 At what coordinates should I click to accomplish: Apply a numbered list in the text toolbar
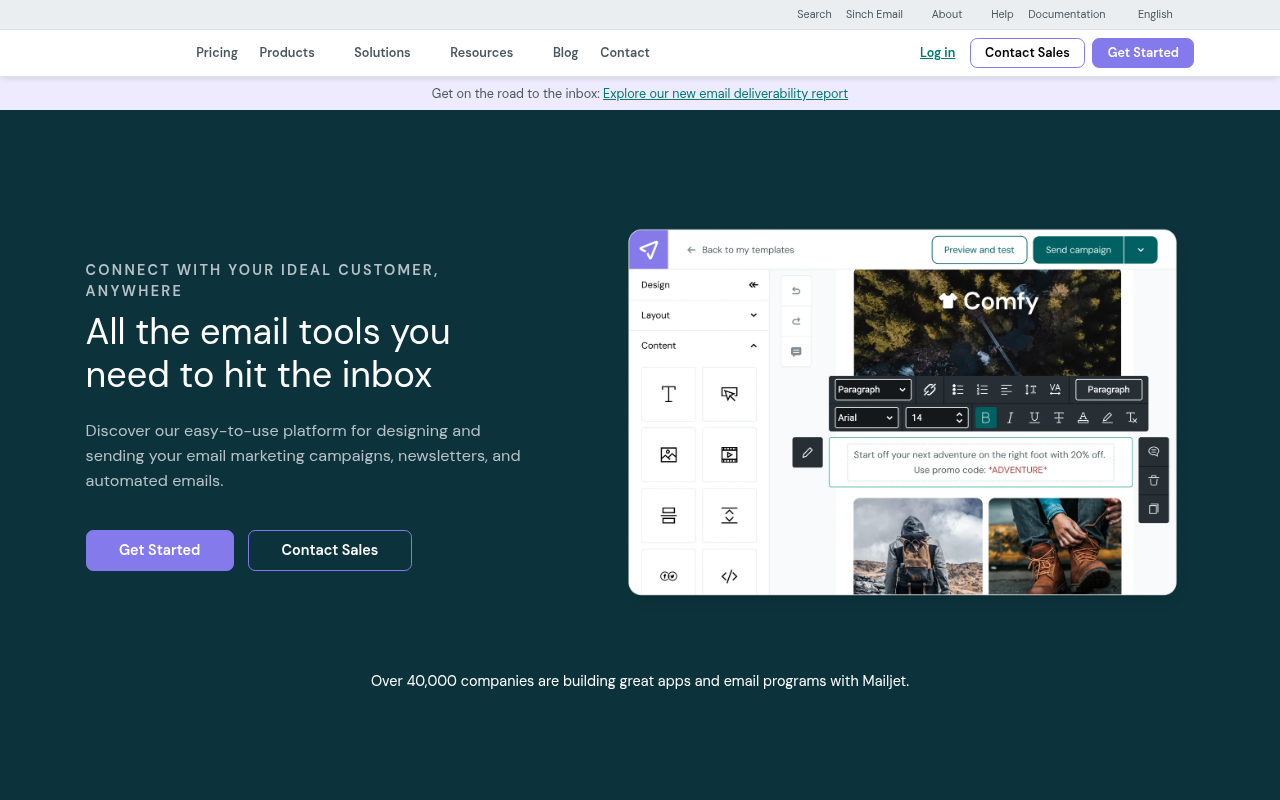click(x=982, y=390)
